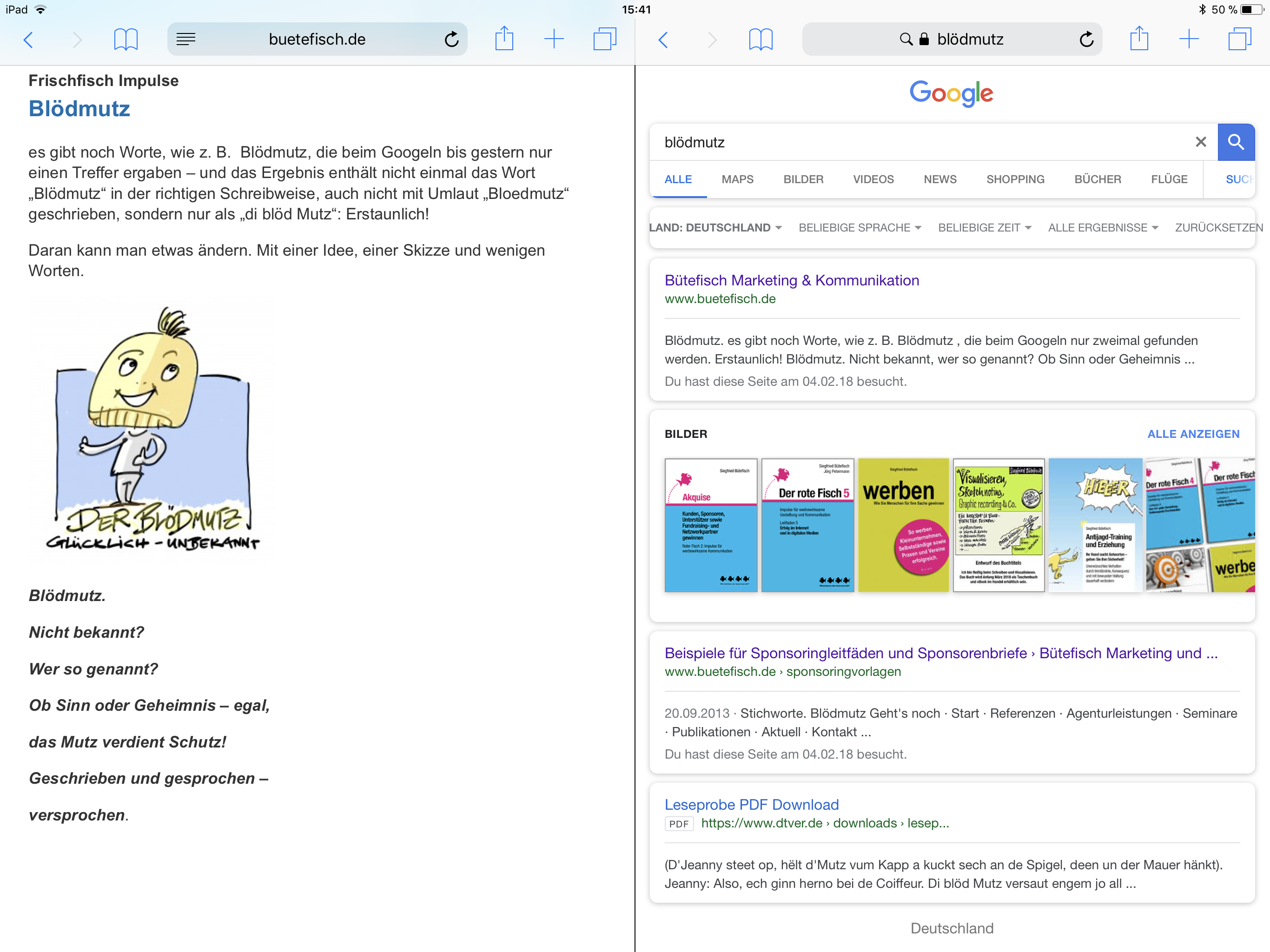Open Leseprobe PDF Download result
This screenshot has width=1270, height=952.
752,805
